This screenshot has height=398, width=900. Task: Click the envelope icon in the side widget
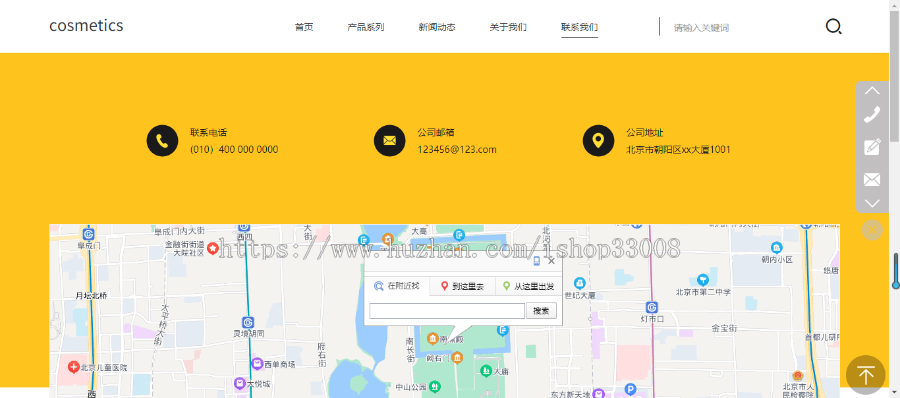pos(872,180)
